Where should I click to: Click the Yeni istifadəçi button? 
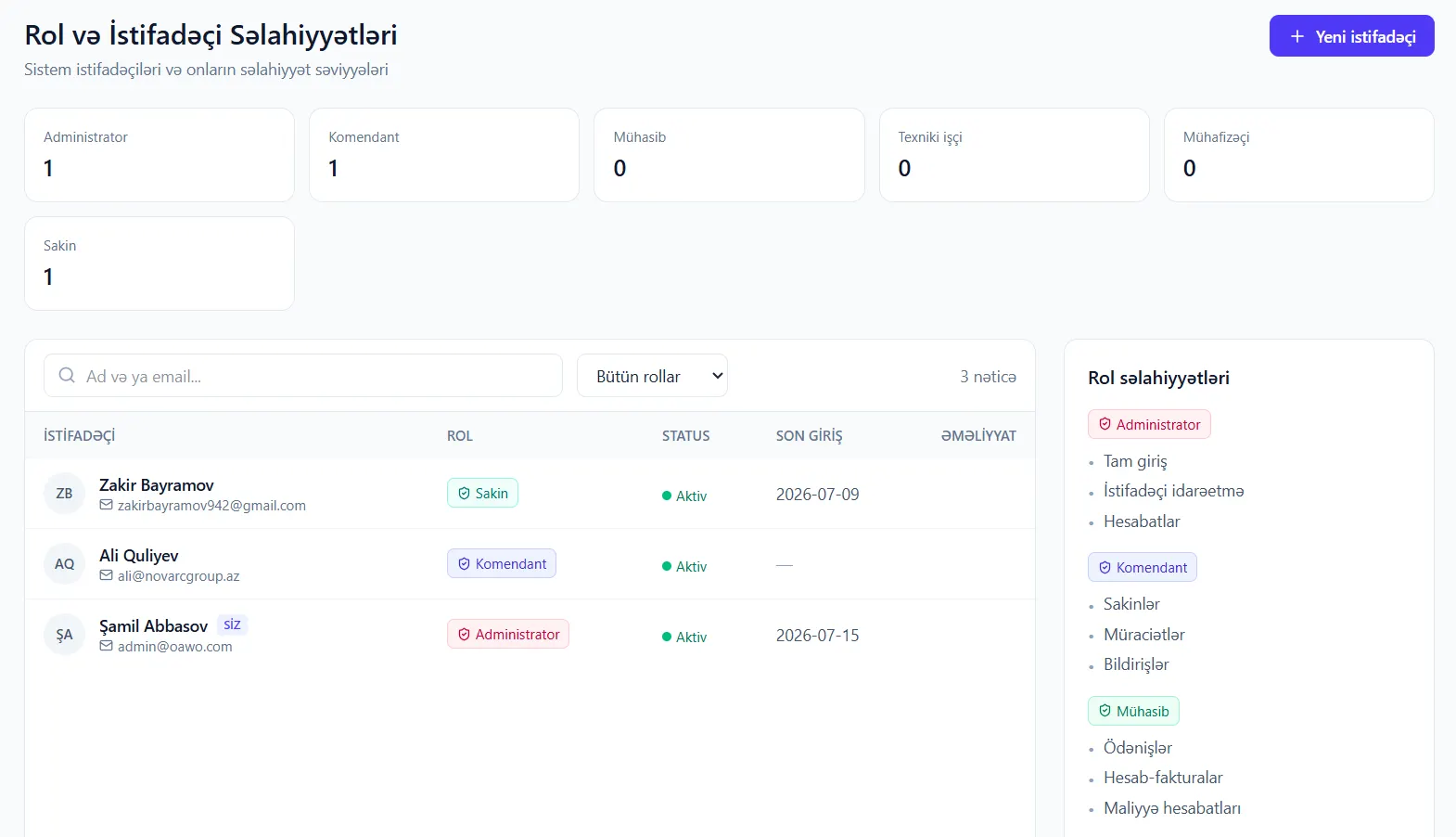point(1351,36)
